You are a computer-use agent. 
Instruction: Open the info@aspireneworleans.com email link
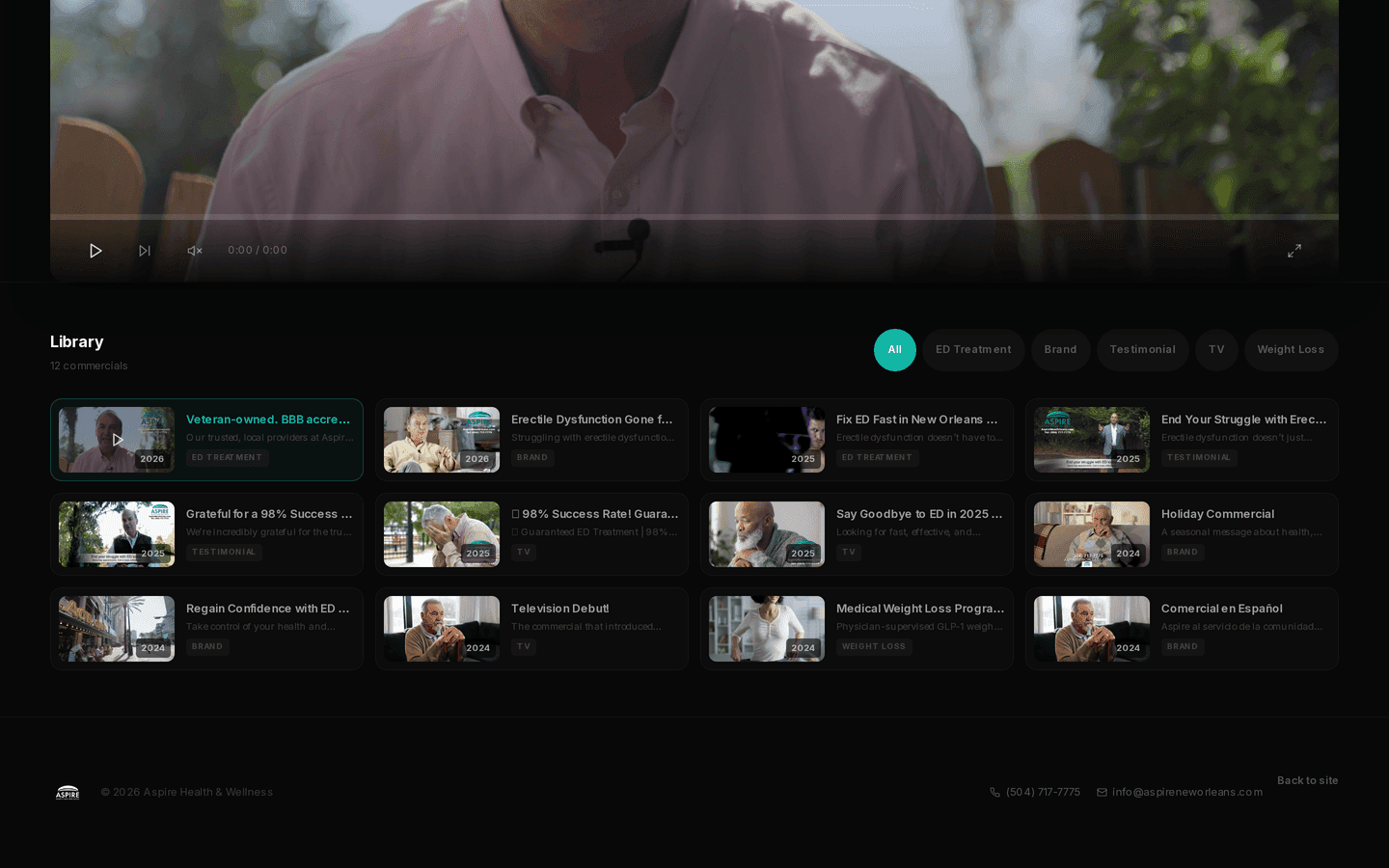[x=1187, y=792]
